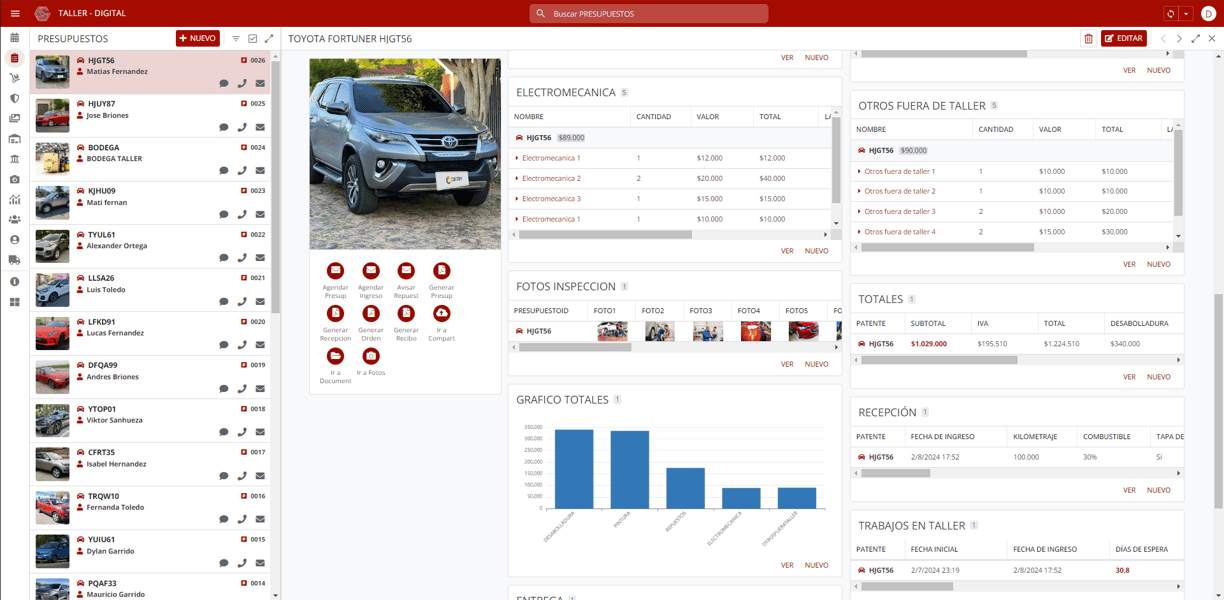Expand the detail panel to full screen
The width and height of the screenshot is (1224, 600).
coord(1195,39)
